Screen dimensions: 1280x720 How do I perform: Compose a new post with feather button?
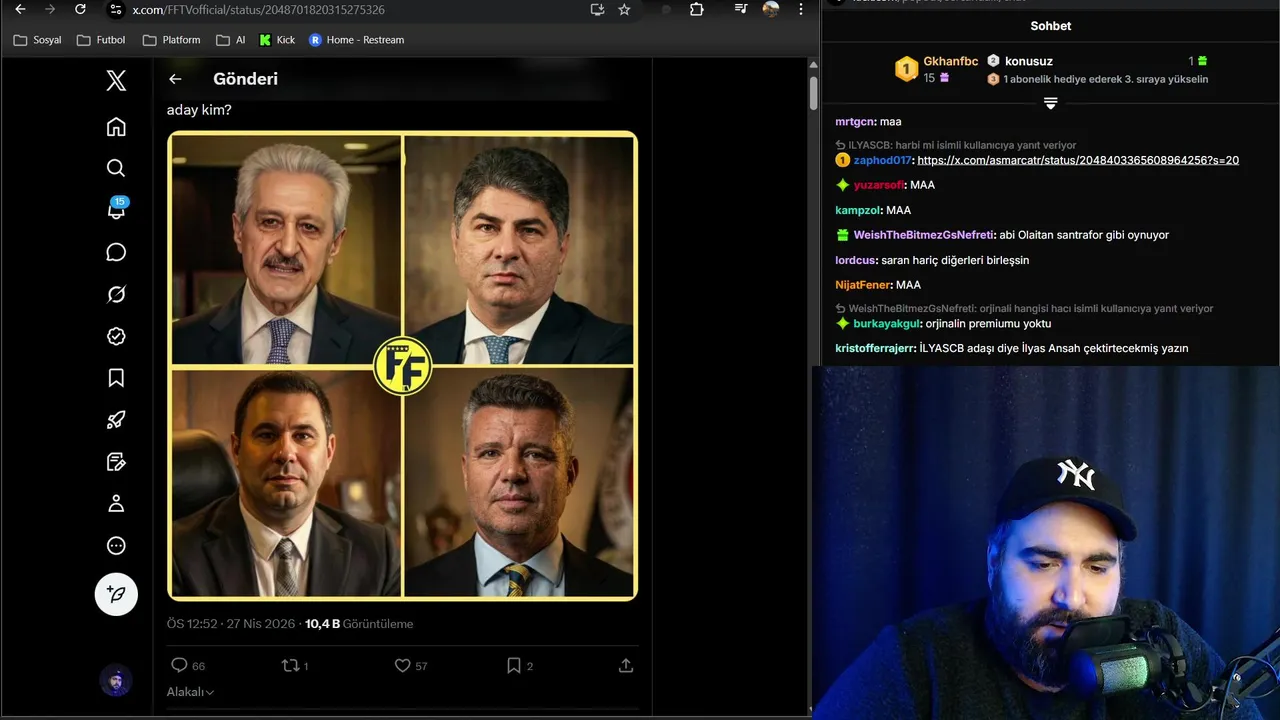(x=116, y=594)
